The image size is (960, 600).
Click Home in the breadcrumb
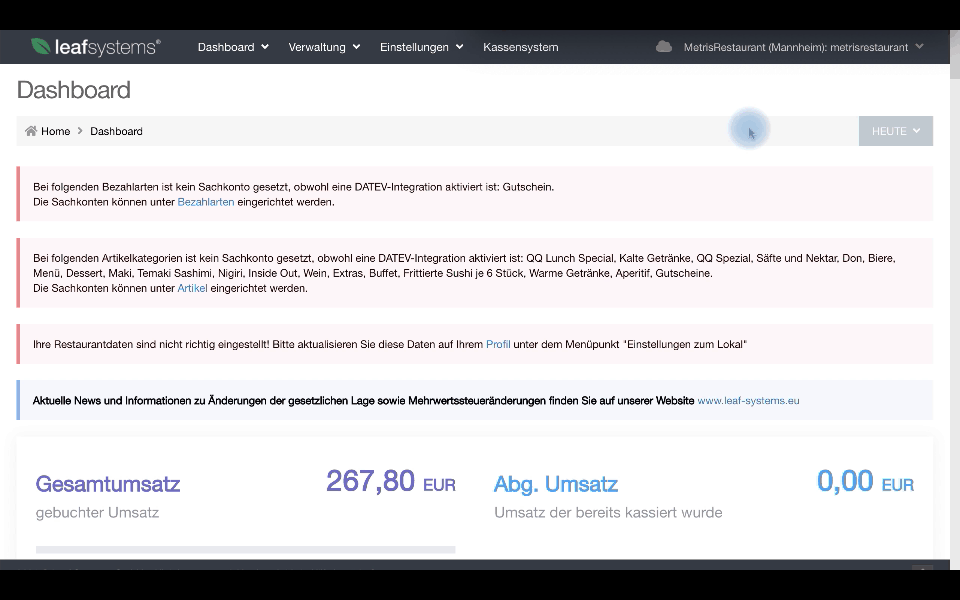tap(54, 131)
